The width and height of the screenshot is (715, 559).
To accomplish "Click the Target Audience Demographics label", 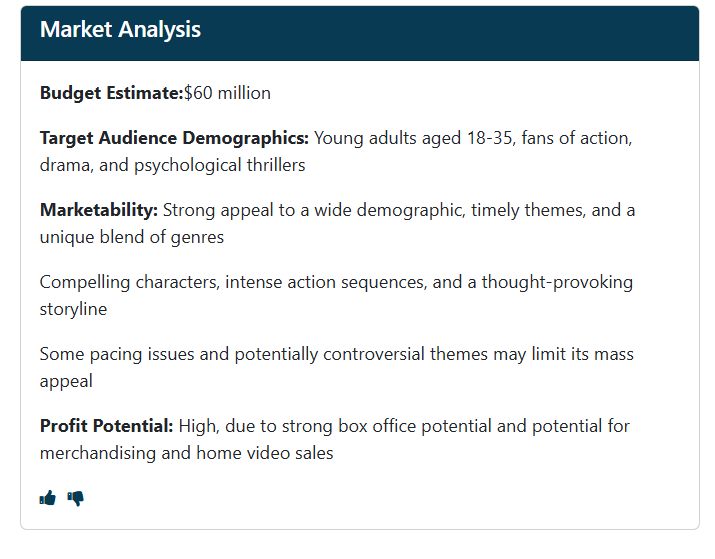I will (174, 138).
